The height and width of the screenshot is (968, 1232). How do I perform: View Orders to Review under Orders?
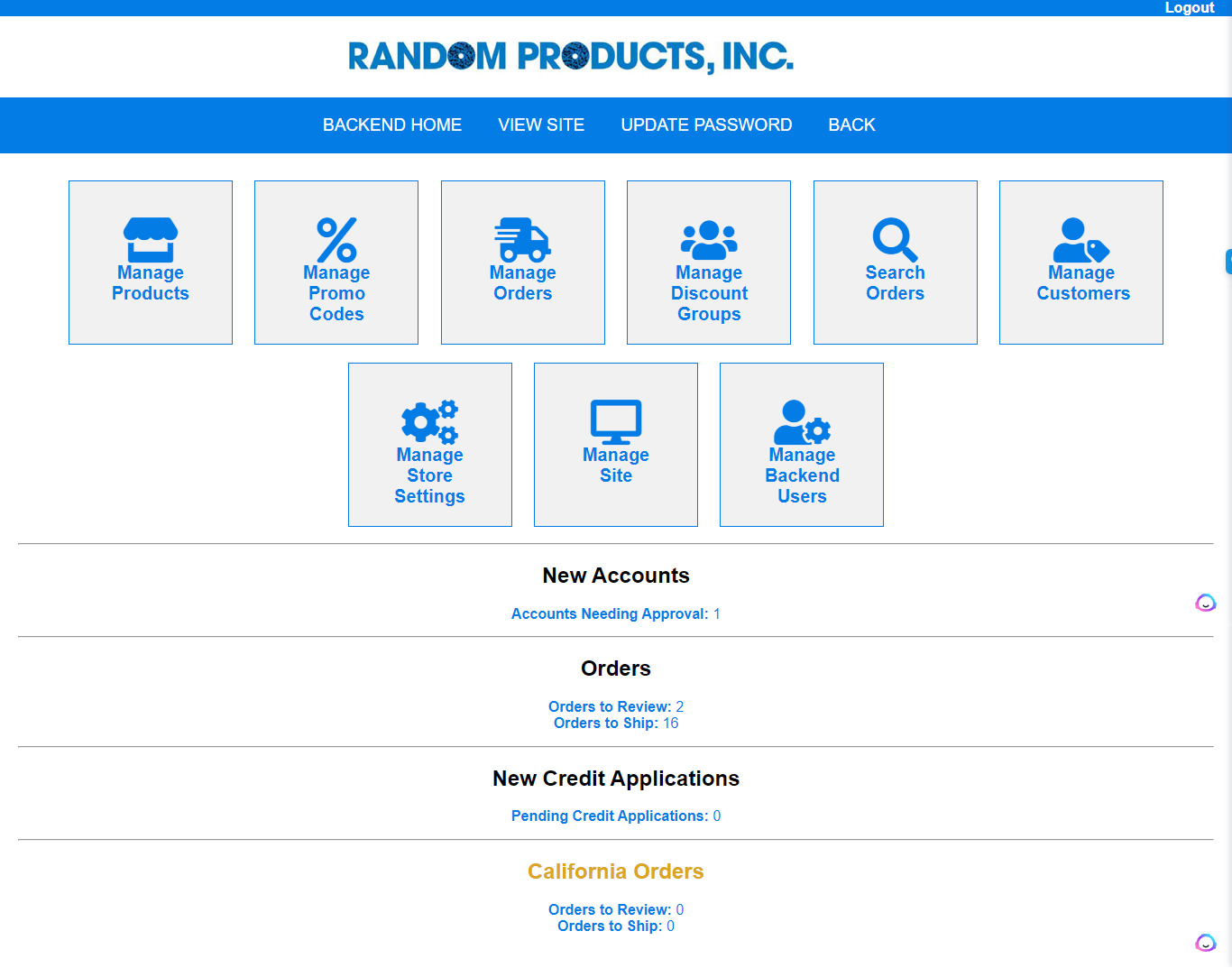tap(615, 706)
